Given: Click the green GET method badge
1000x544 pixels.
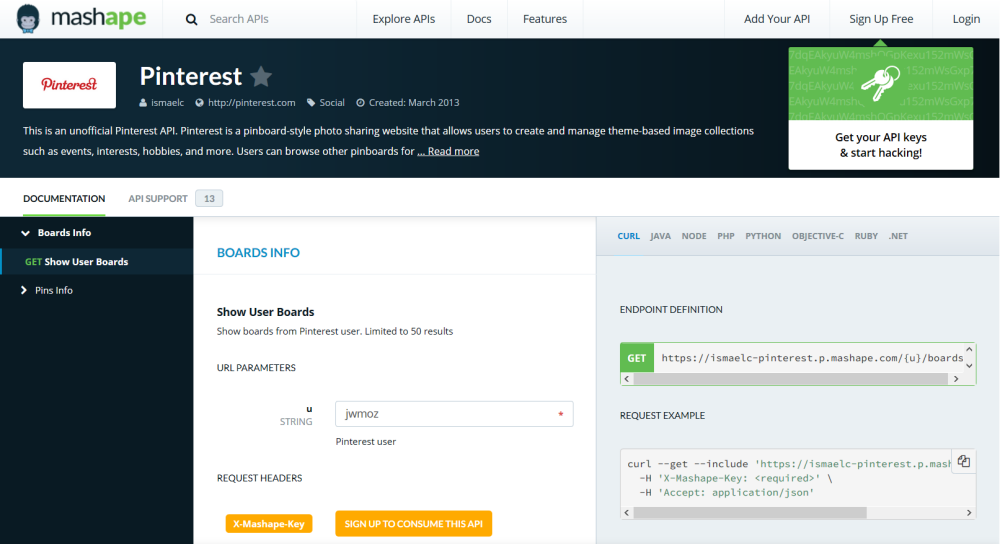Looking at the screenshot, I should pos(636,358).
